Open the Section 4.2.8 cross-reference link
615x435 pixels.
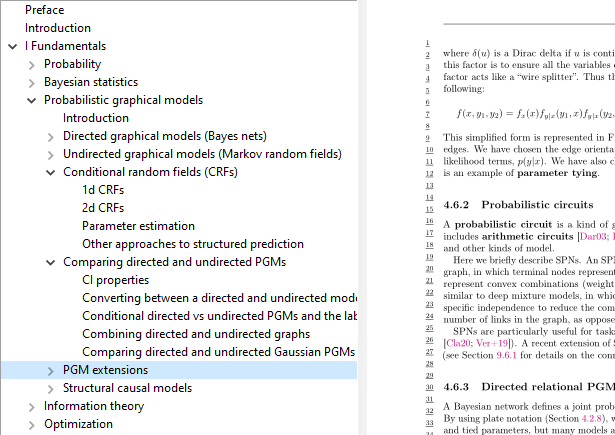tap(592, 419)
